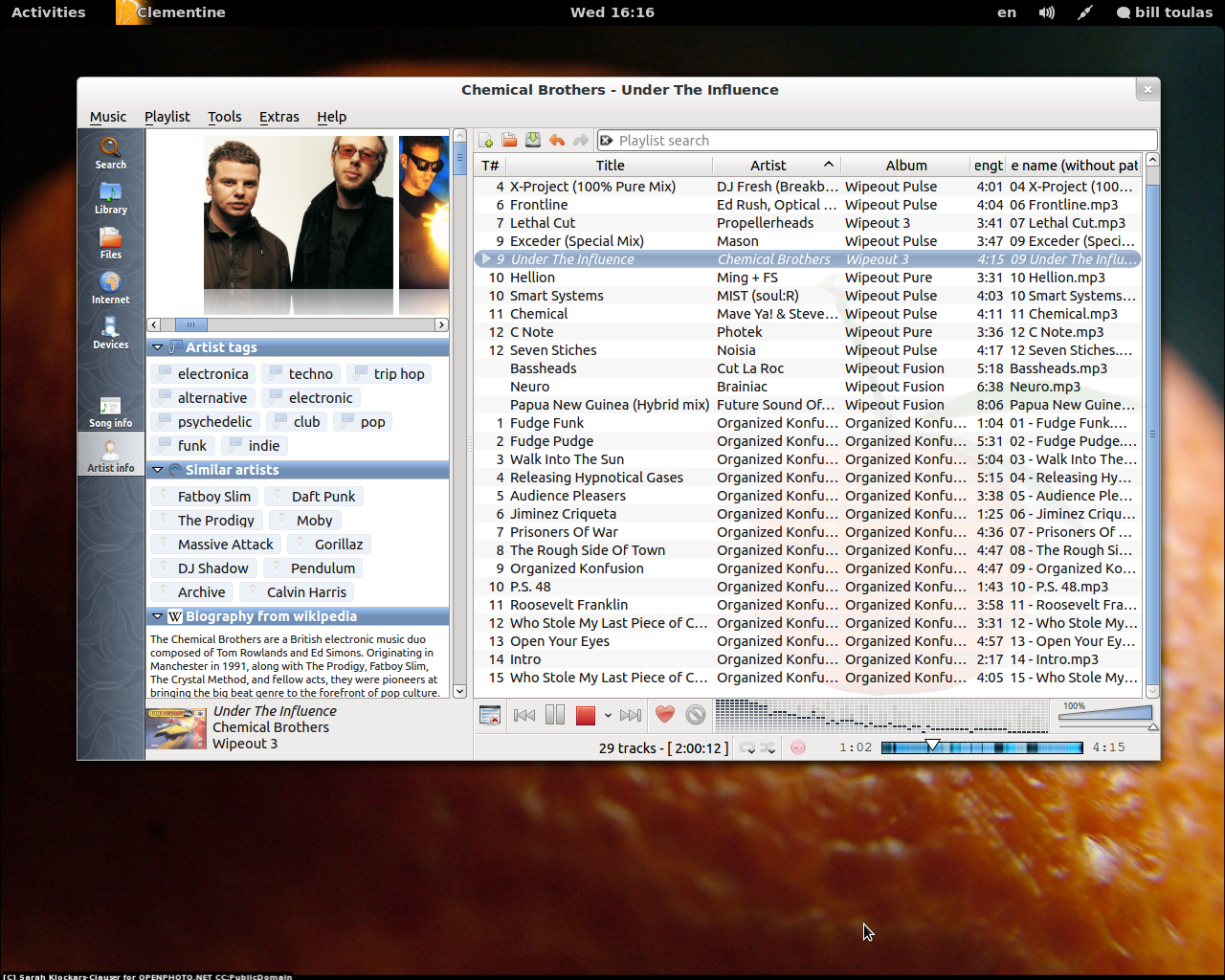Open the Tools menu
The height and width of the screenshot is (980, 1225).
pos(225,117)
